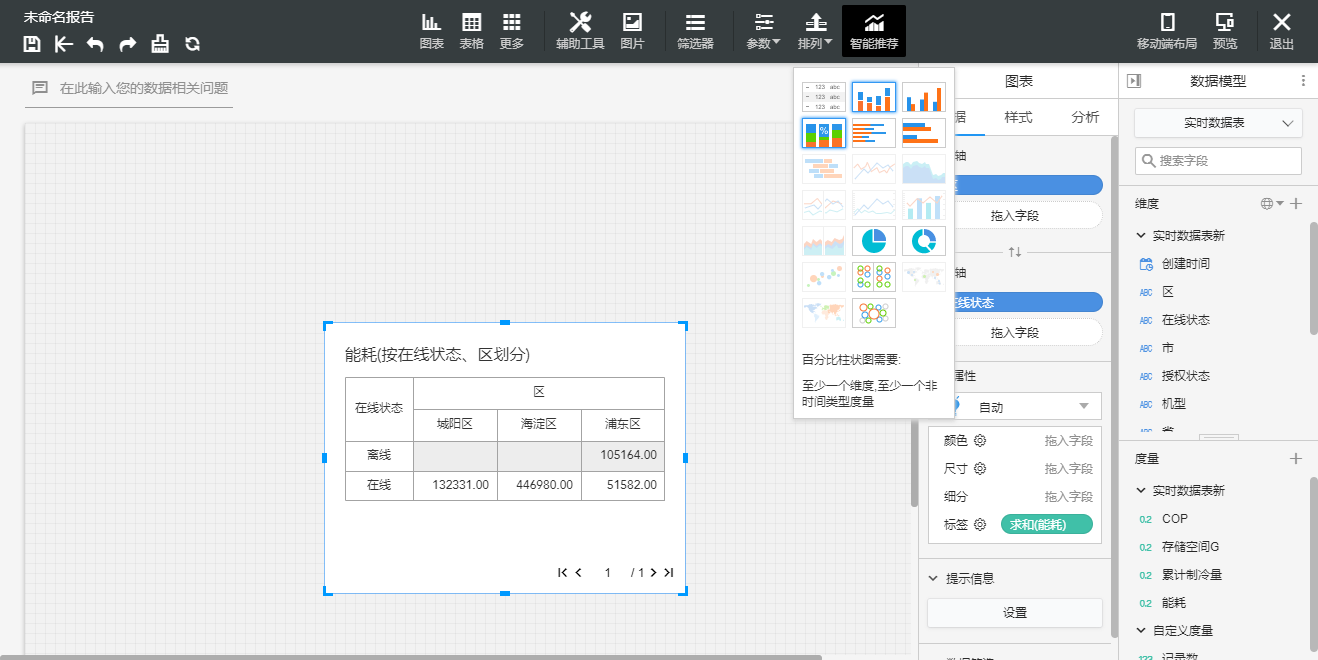Select the COP measure field
1318x660 pixels.
pyautogui.click(x=1175, y=519)
